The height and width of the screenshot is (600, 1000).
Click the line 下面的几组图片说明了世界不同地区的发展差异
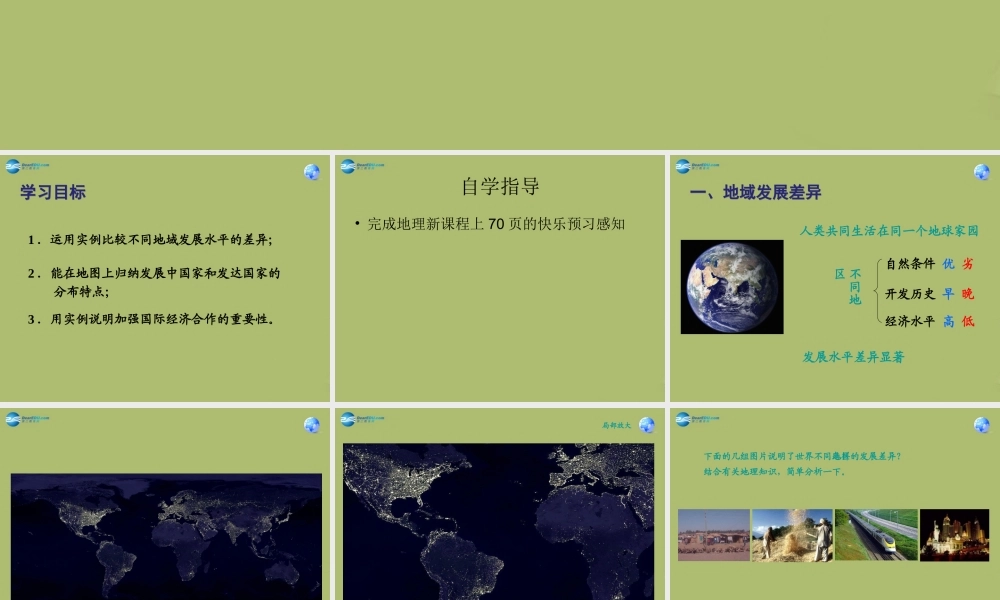802,457
